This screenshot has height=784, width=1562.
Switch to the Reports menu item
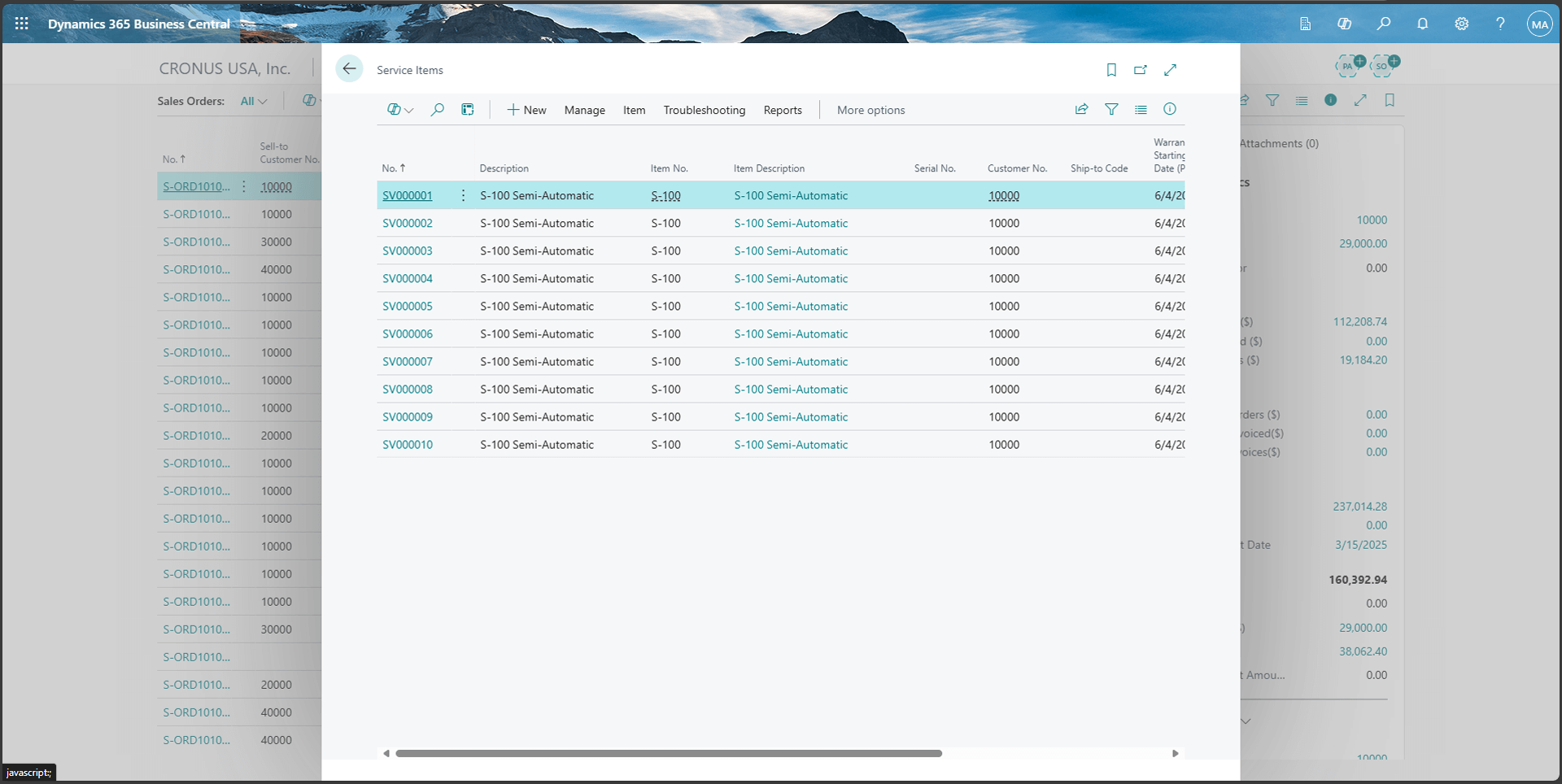782,110
